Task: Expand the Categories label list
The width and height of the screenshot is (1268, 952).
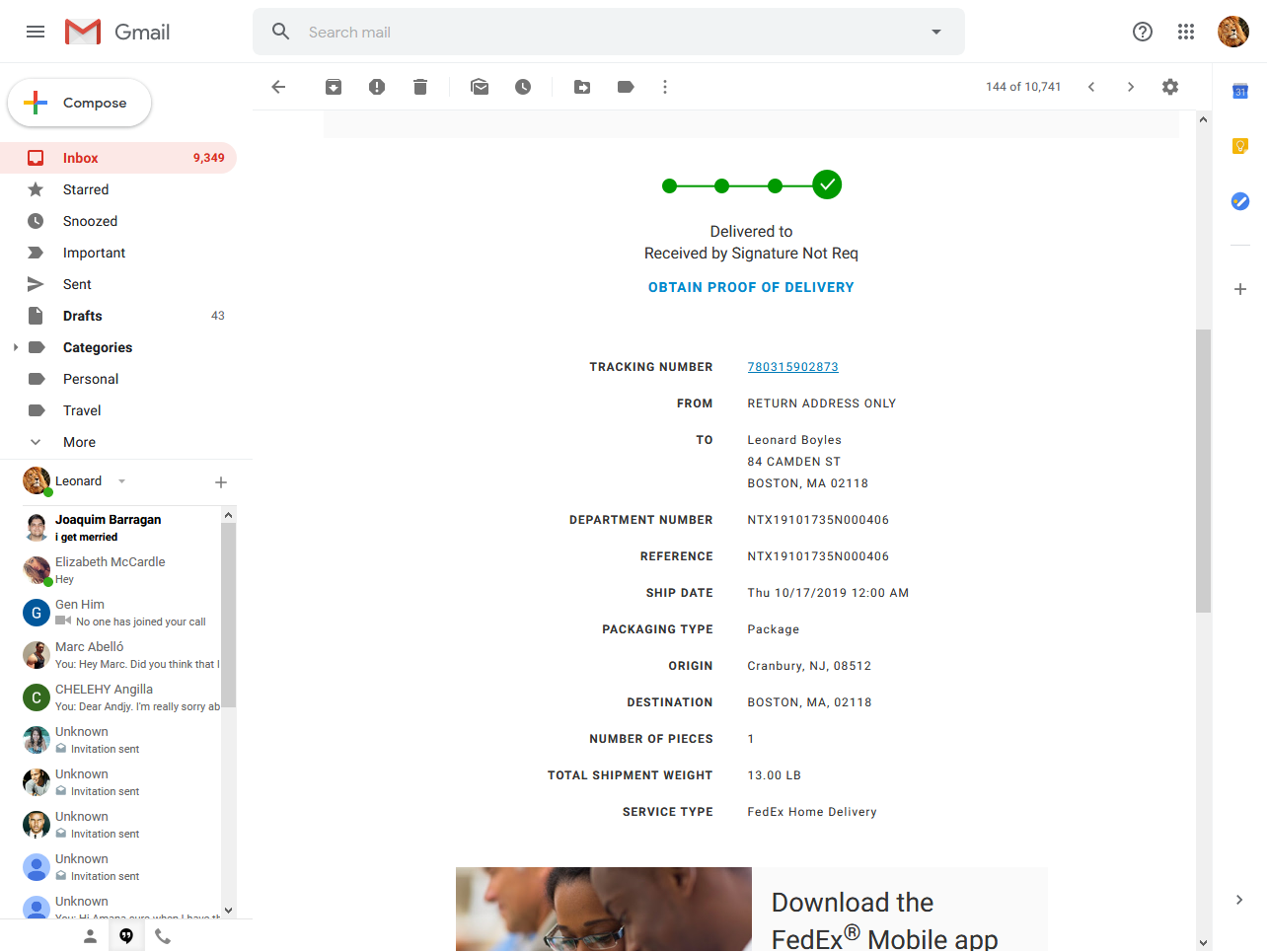Action: click(16, 347)
